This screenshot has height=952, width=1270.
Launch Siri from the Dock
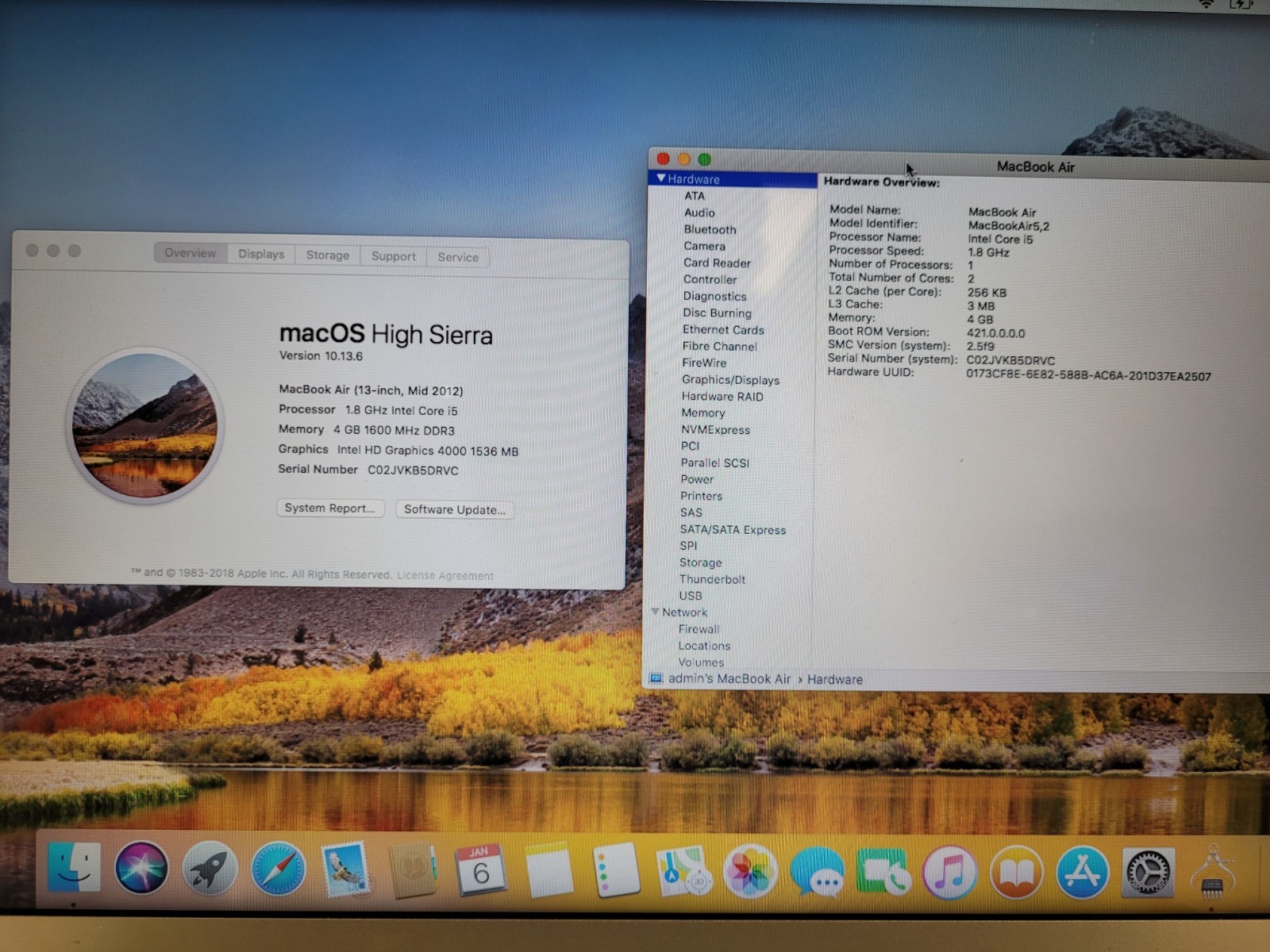pos(141,868)
